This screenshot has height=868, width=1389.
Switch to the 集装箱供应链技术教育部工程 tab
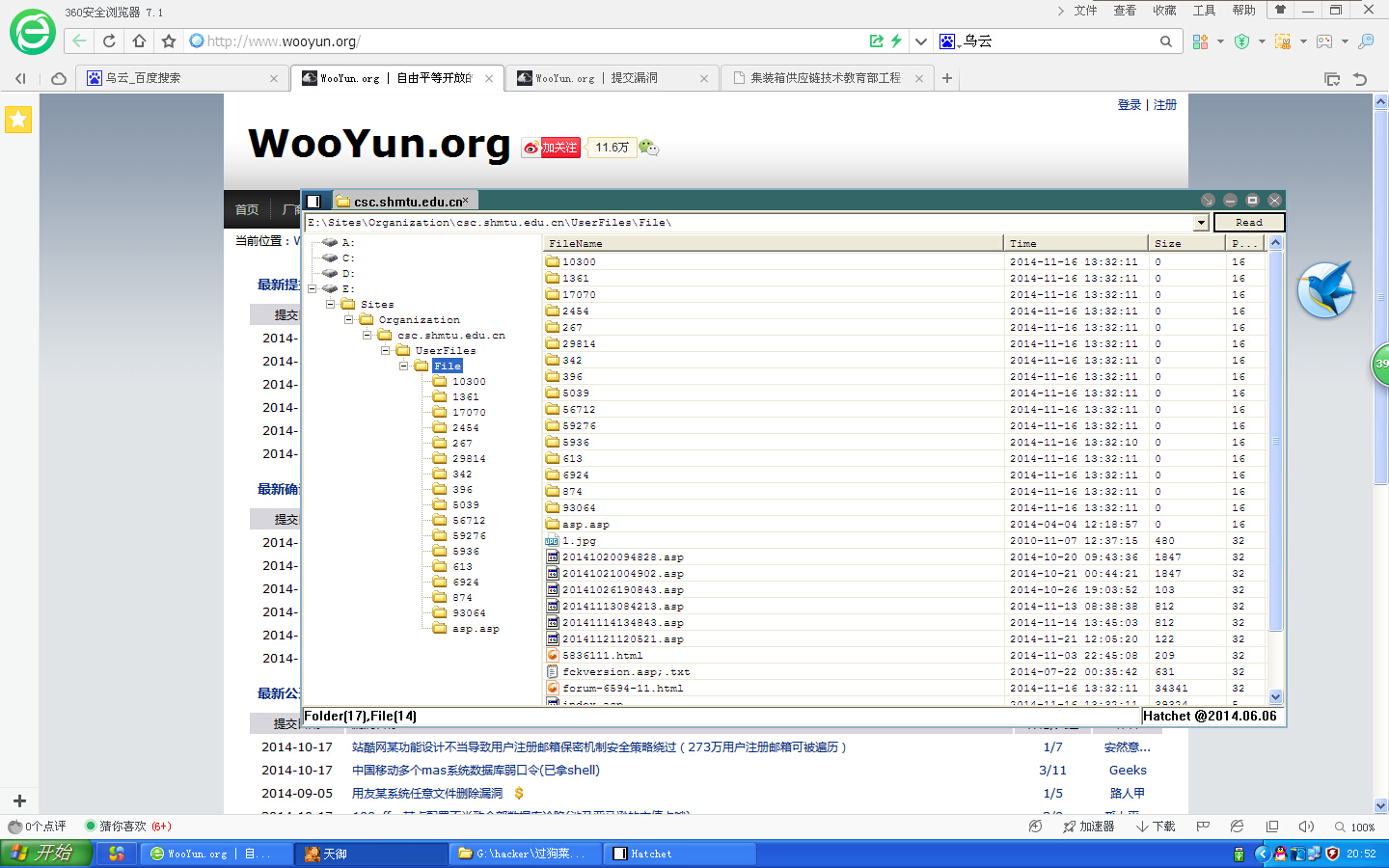[825, 78]
